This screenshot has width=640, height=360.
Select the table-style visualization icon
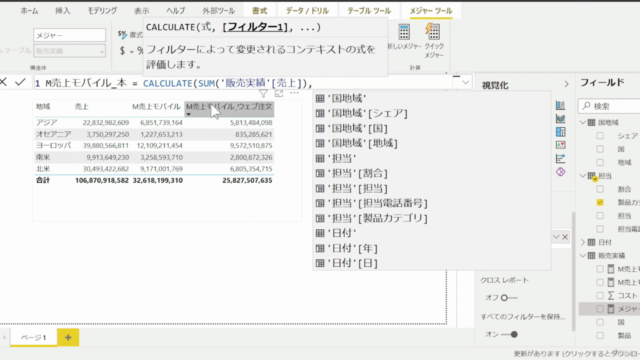(560, 132)
